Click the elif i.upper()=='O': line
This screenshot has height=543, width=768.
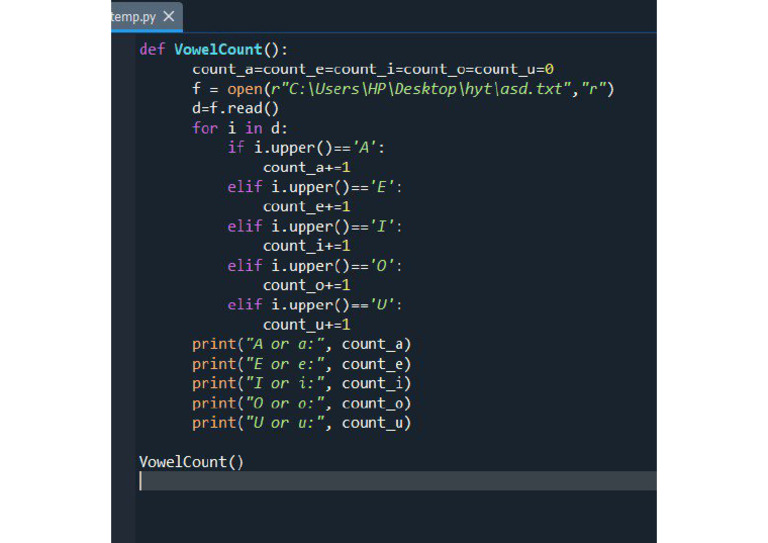tap(314, 266)
